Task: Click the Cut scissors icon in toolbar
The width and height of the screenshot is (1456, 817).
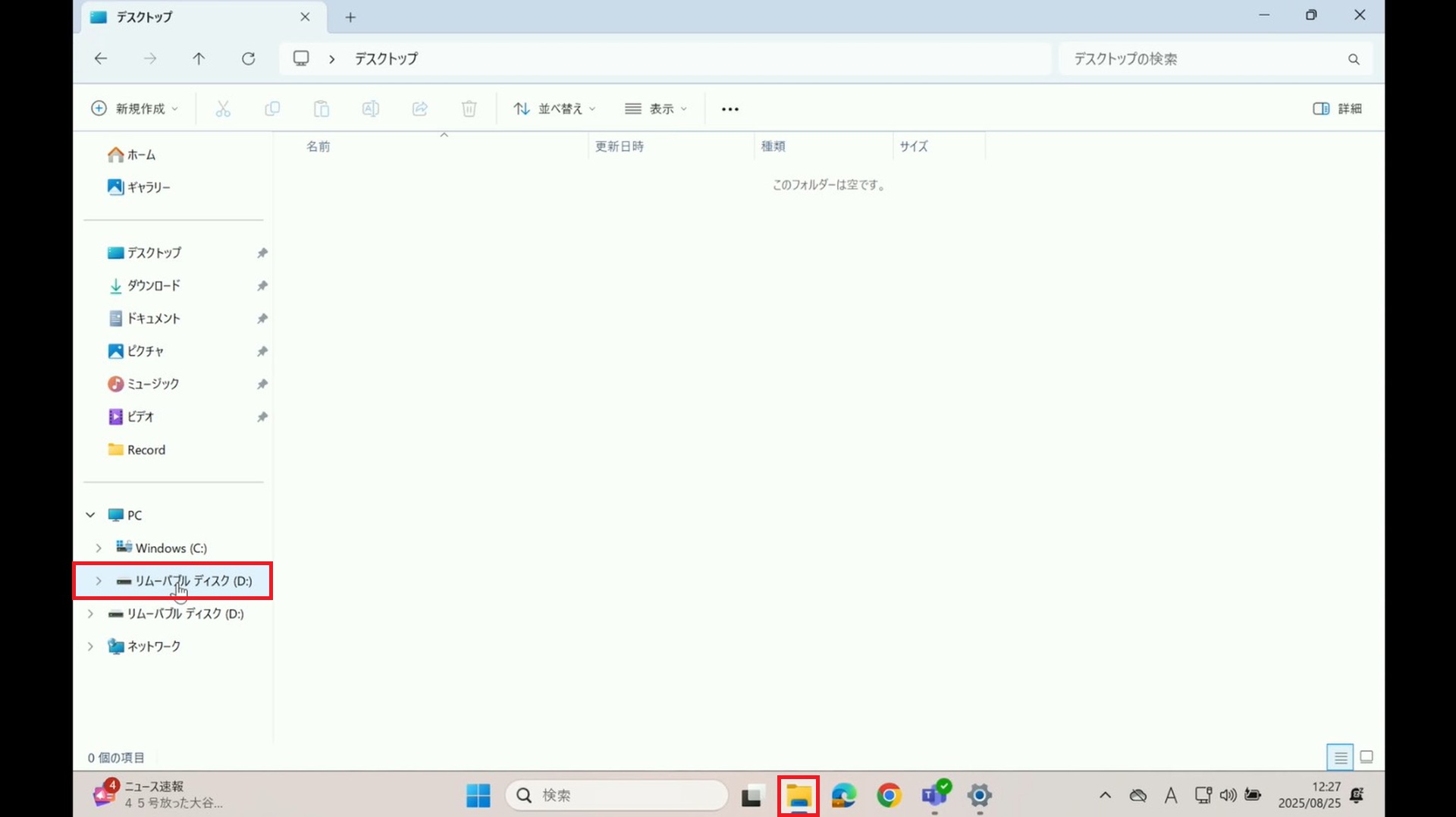Action: [222, 109]
